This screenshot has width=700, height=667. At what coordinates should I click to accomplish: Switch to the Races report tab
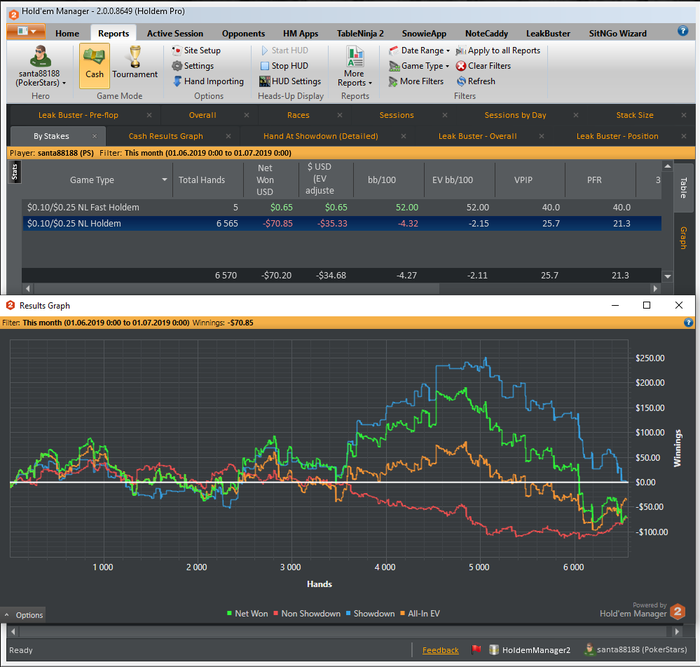click(298, 115)
